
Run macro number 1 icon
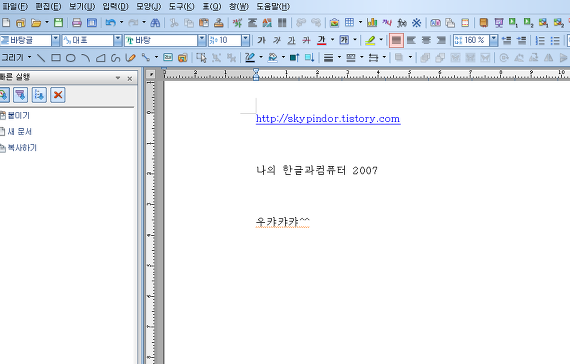tap(513, 23)
